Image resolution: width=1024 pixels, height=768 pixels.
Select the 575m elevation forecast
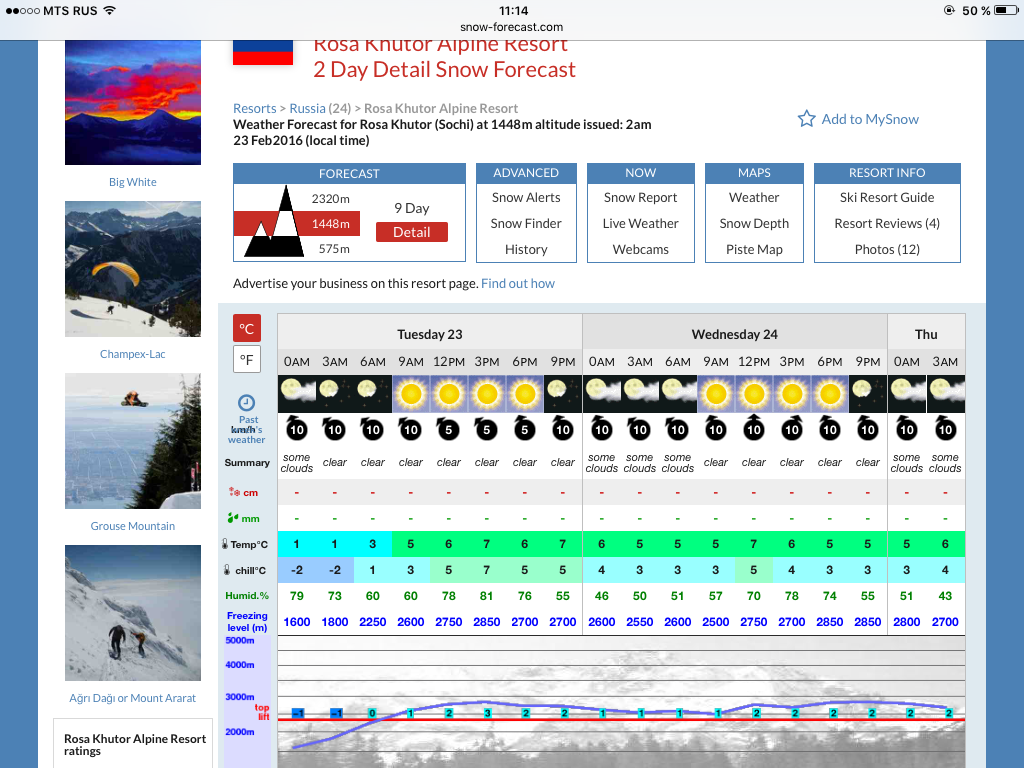[334, 249]
